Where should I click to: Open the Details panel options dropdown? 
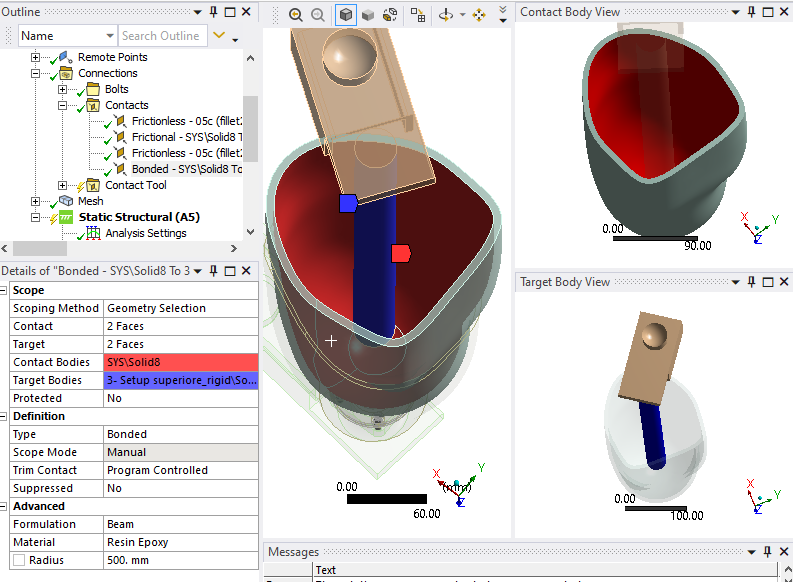(198, 272)
